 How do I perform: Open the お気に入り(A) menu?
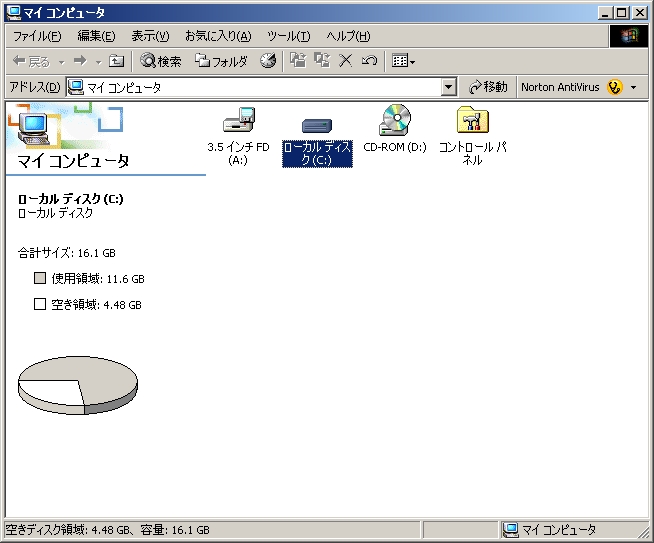coord(218,36)
